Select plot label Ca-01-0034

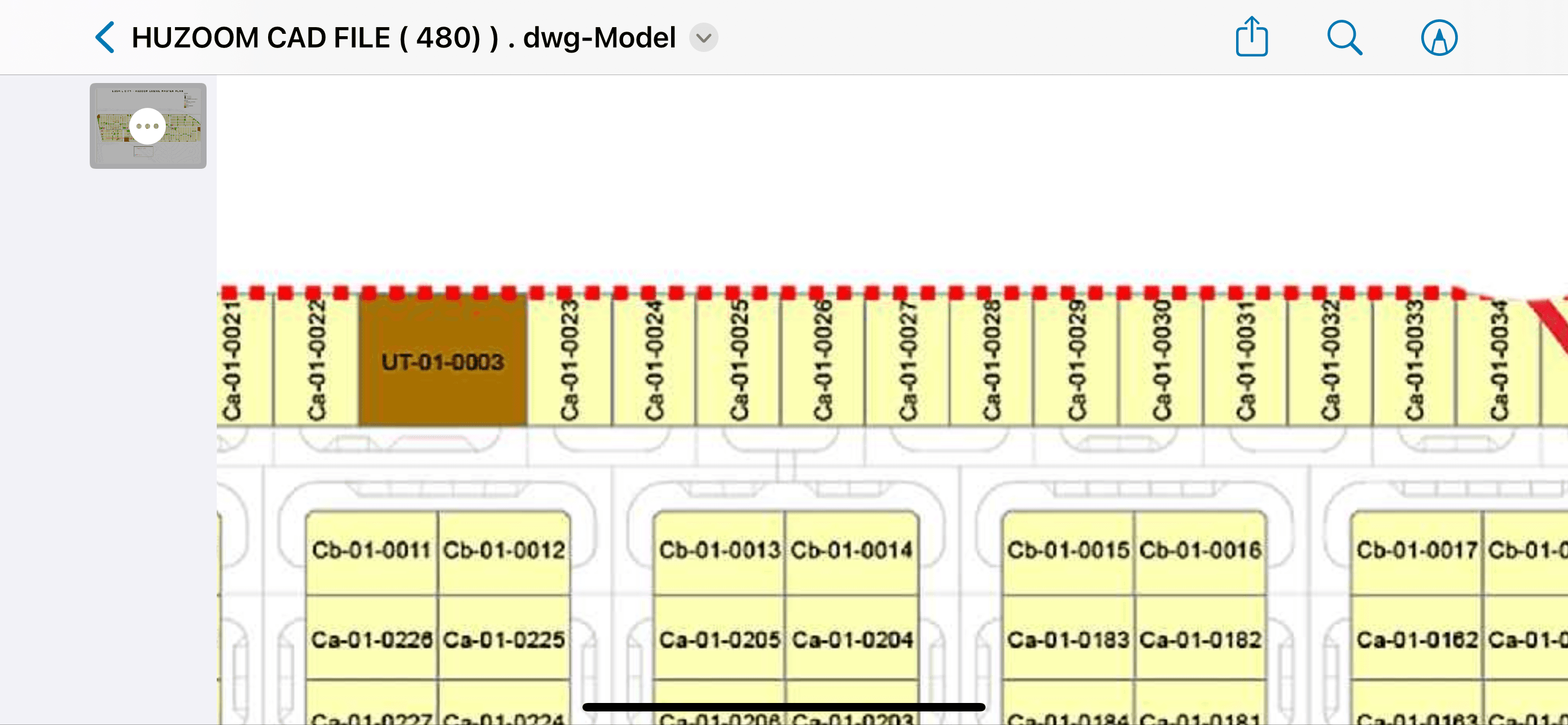(x=1499, y=361)
